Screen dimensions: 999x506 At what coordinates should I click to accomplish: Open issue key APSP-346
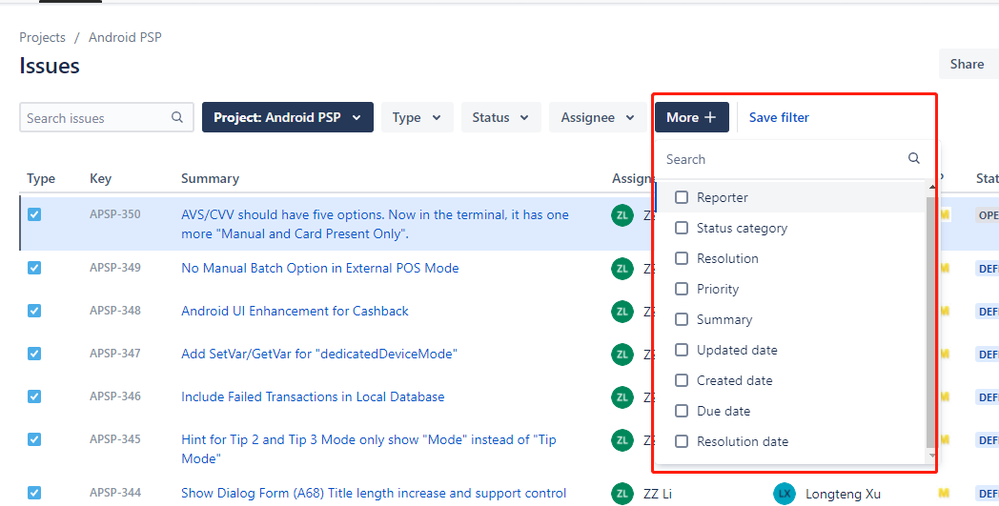(x=115, y=396)
